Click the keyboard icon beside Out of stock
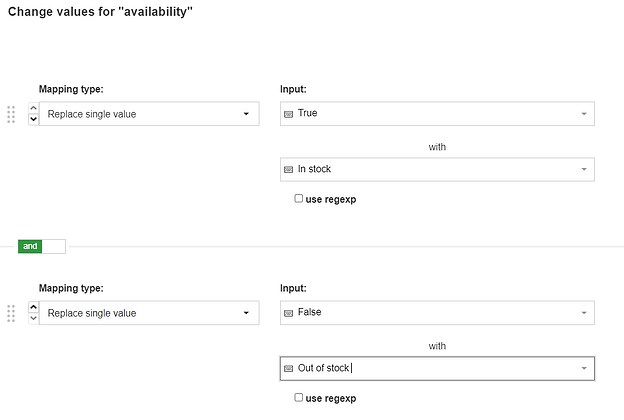The image size is (624, 420). coord(290,369)
